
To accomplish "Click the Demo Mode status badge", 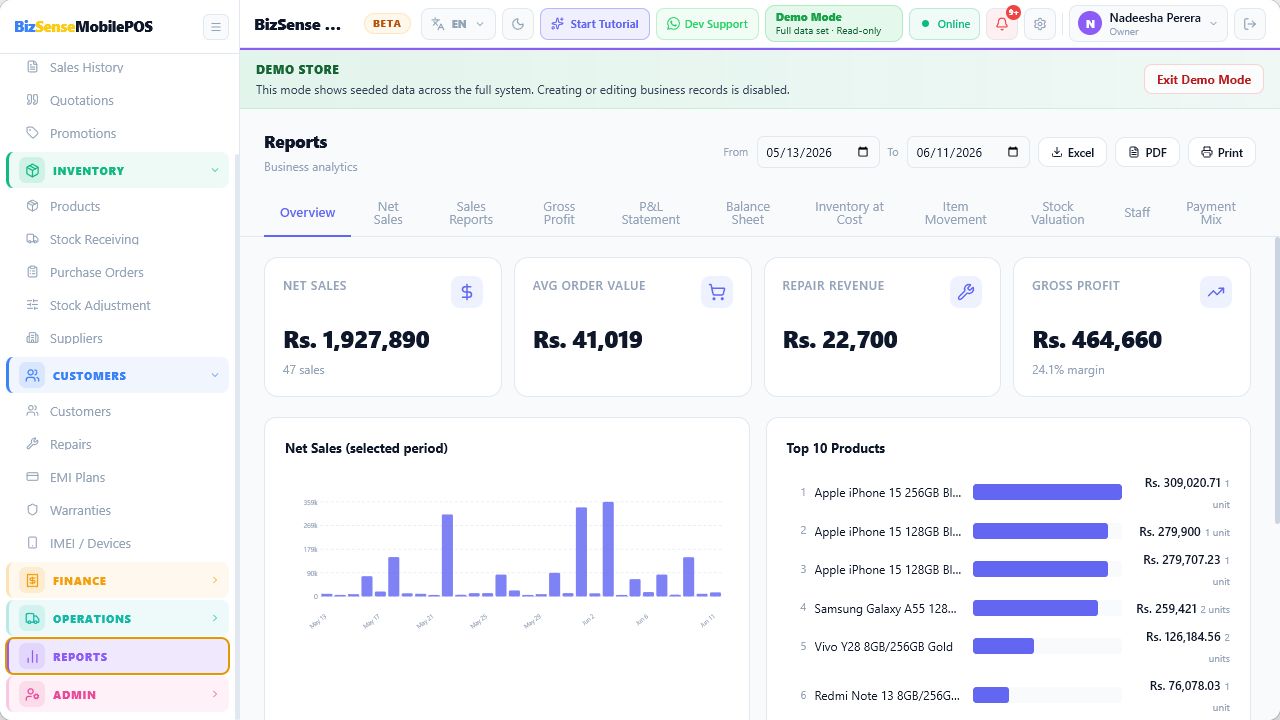I will [833, 24].
